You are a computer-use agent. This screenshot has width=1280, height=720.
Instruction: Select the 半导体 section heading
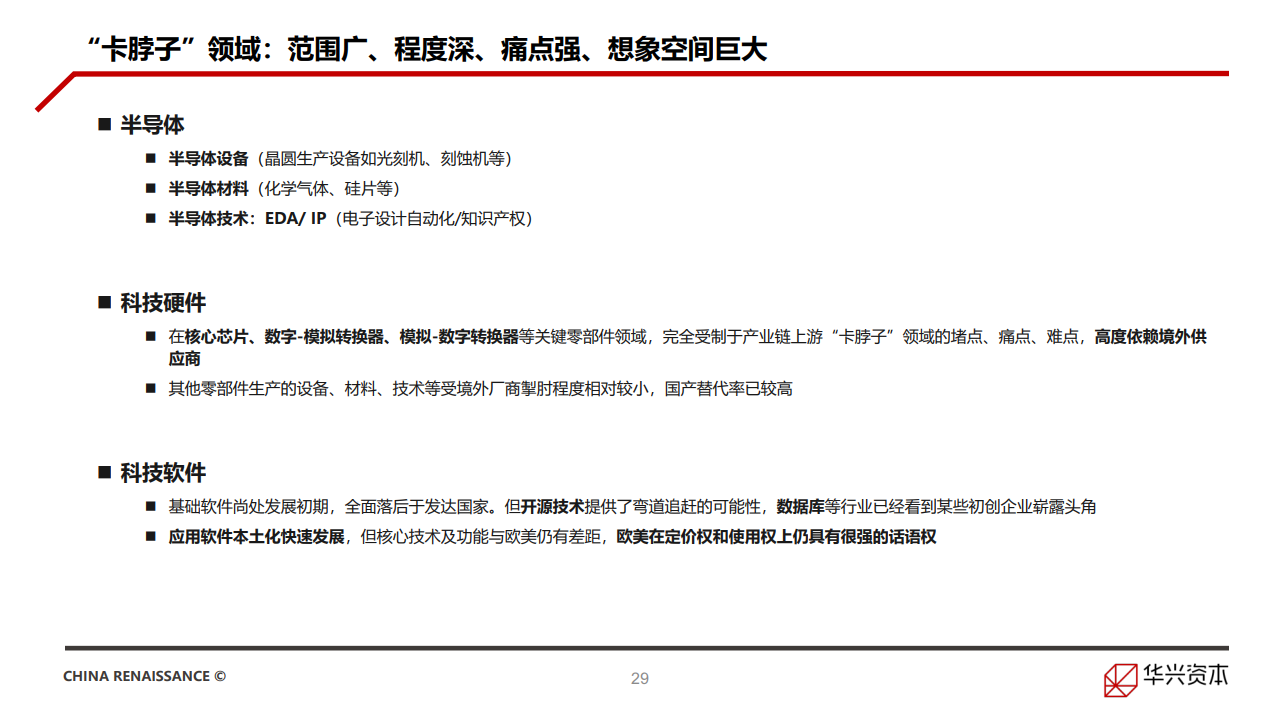152,125
